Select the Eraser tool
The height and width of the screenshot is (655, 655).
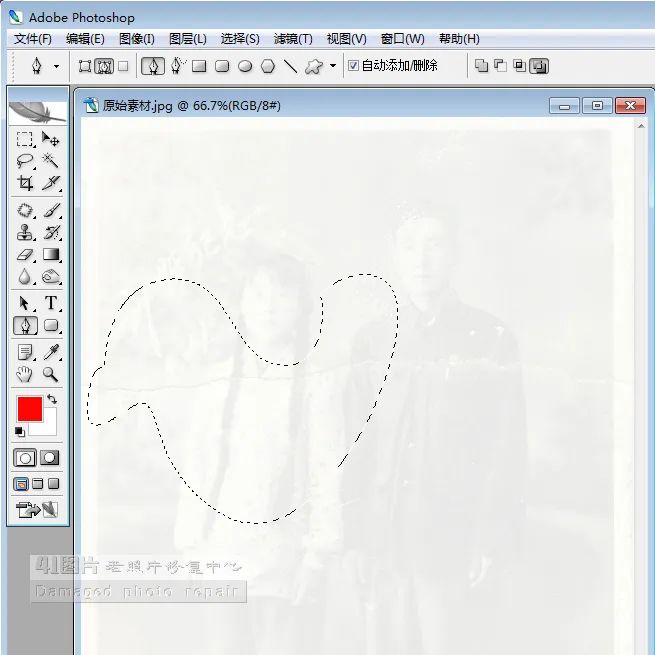tap(25, 254)
